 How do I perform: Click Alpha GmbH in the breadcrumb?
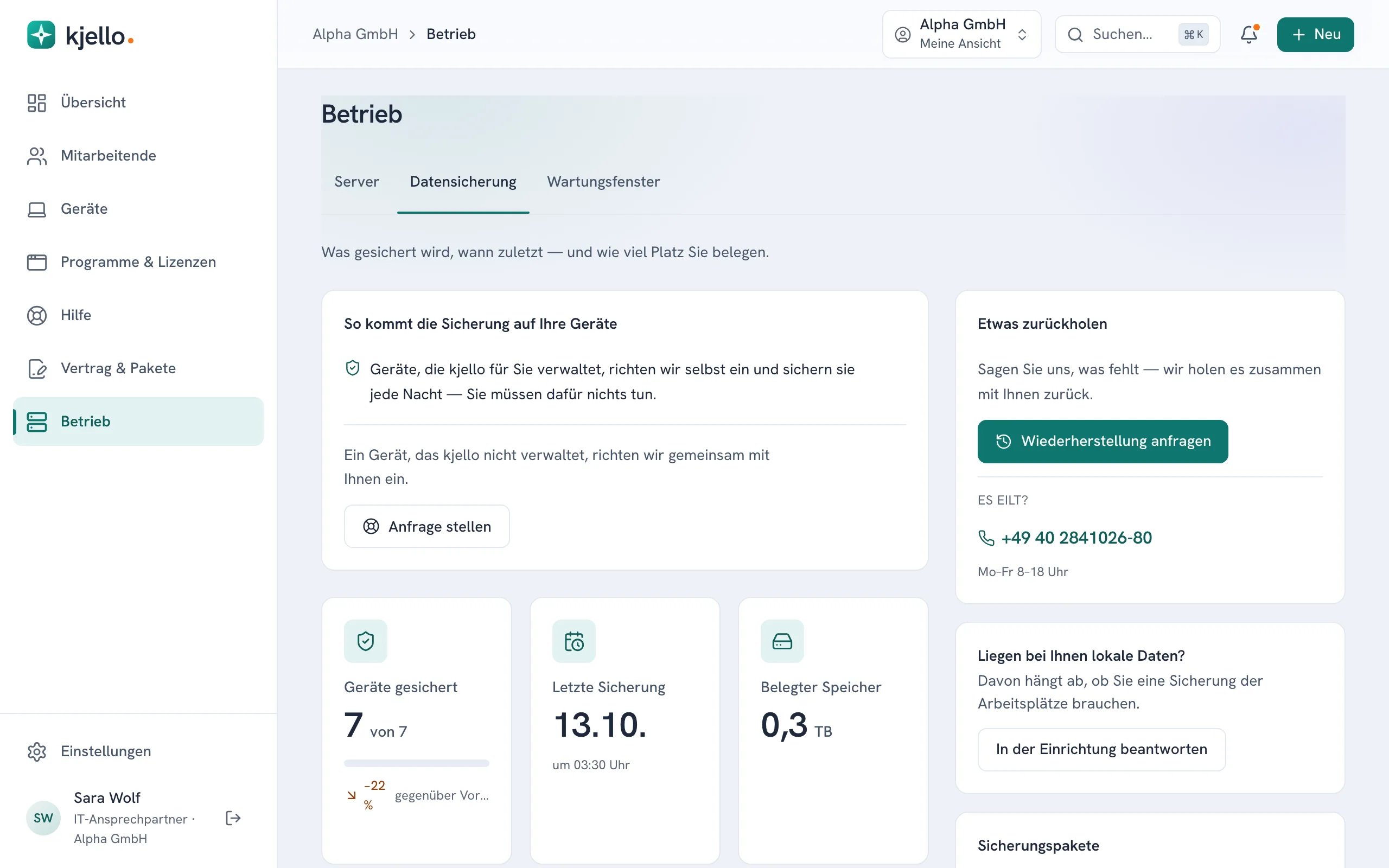[355, 34]
